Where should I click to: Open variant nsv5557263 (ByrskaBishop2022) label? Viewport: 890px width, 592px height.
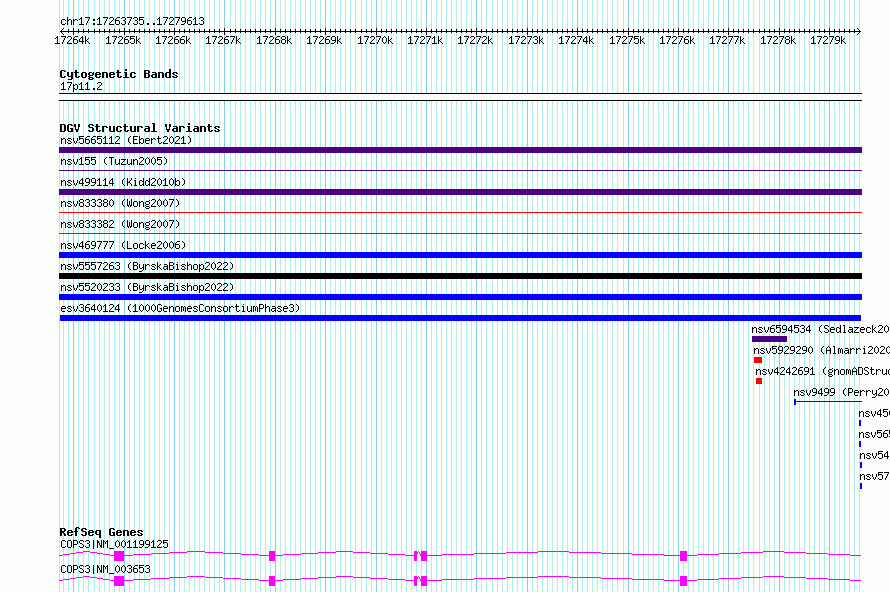(x=147, y=266)
